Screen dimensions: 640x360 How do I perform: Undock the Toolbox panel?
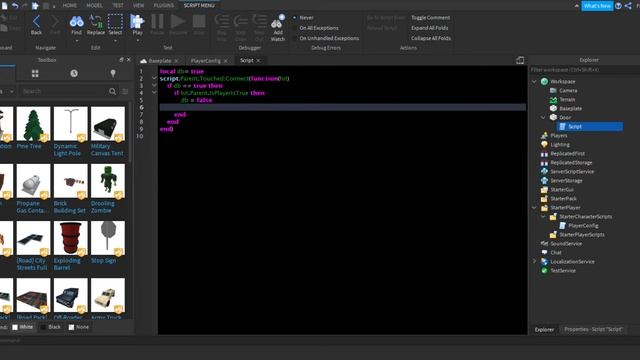pos(121,60)
